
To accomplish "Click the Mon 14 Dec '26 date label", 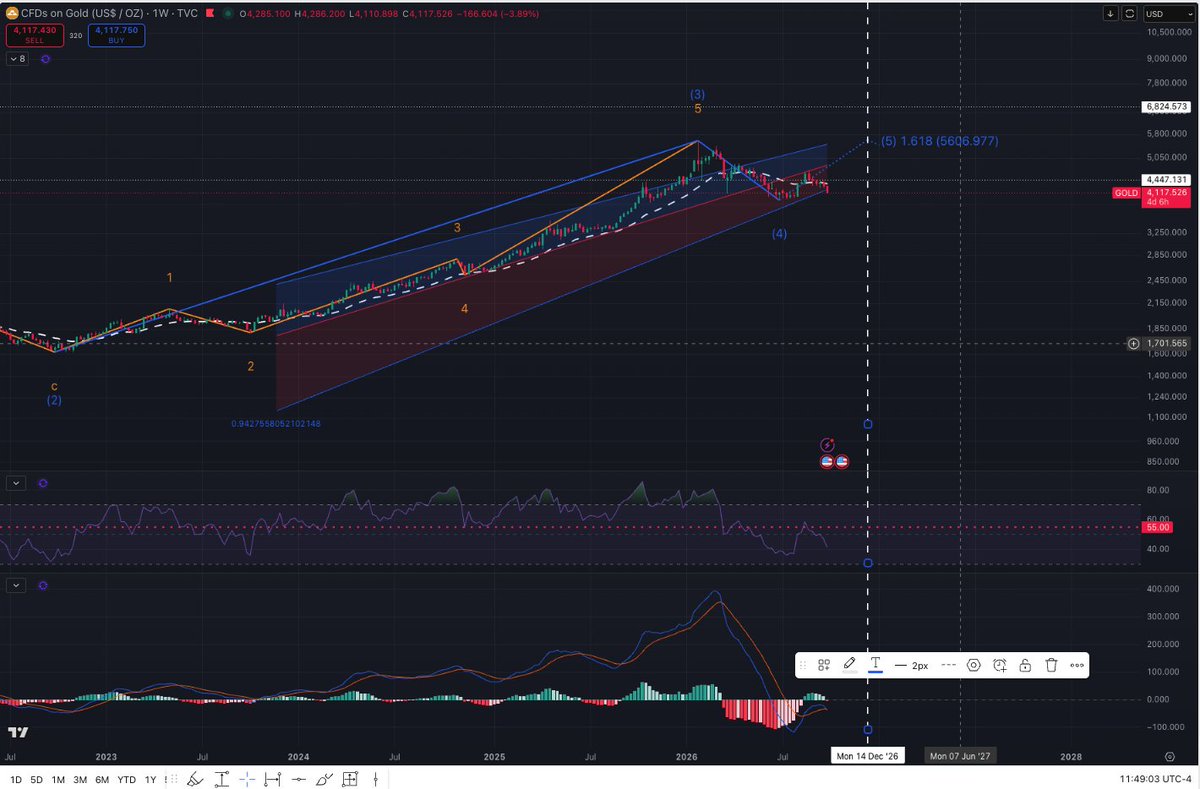I will tap(867, 757).
